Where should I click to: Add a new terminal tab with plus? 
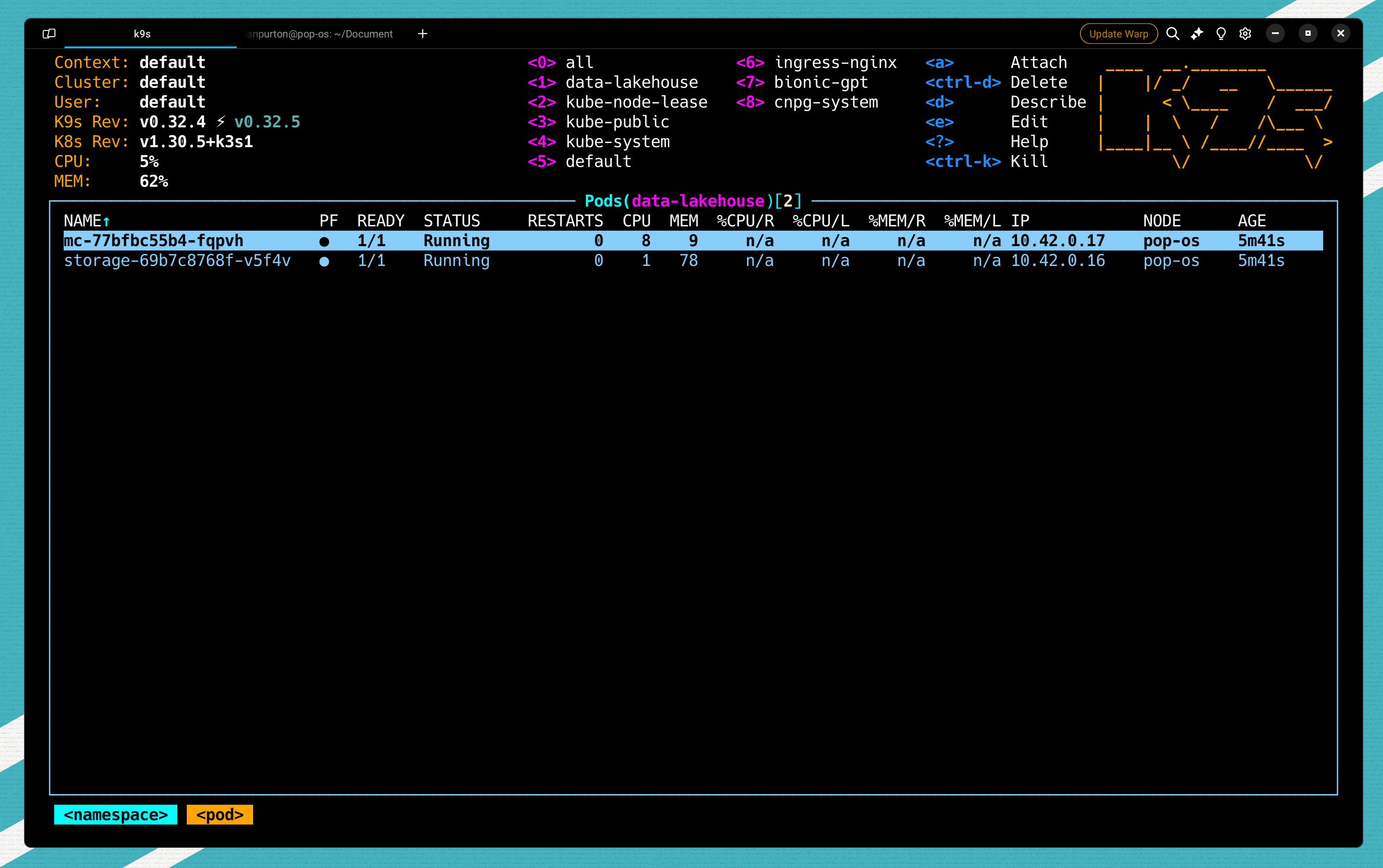(x=423, y=34)
